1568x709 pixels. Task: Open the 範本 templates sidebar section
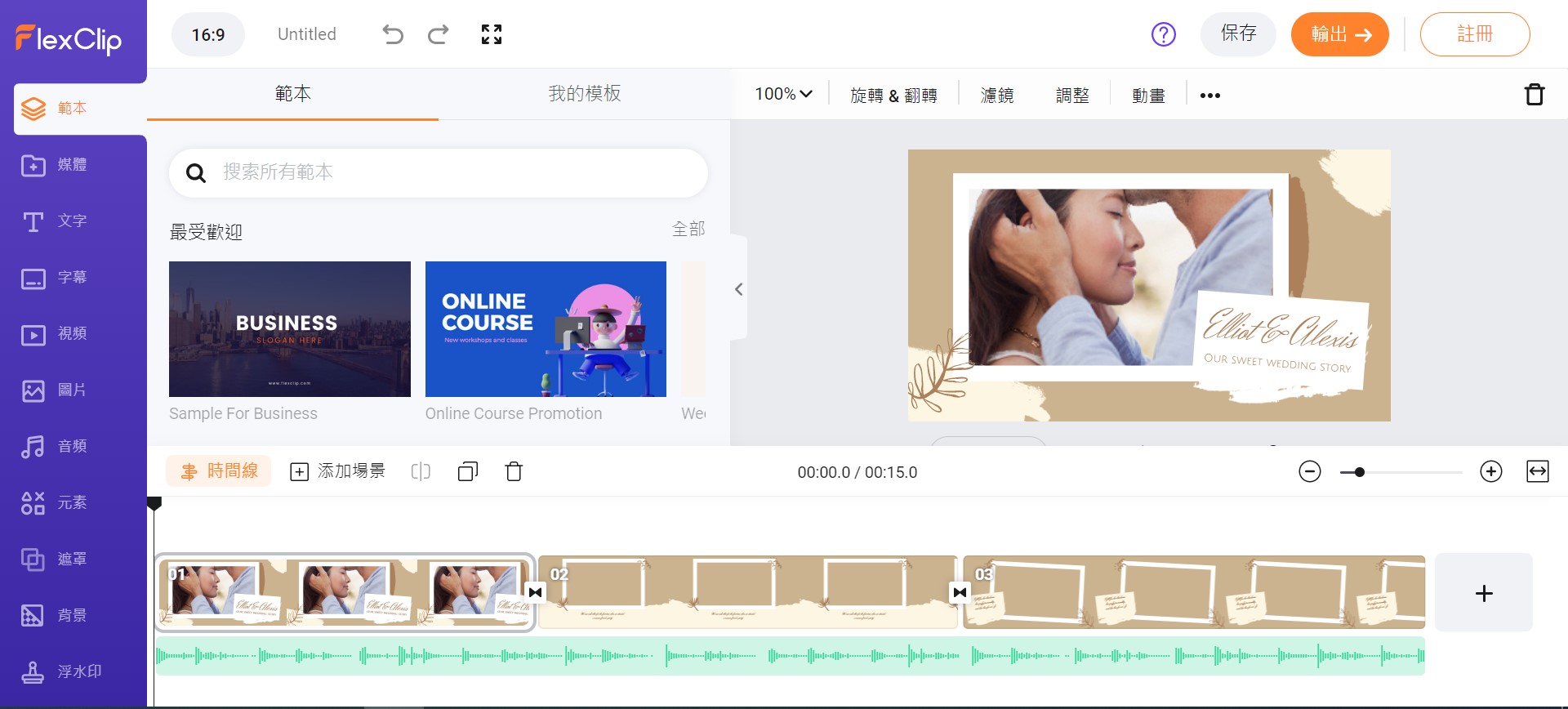coord(80,109)
